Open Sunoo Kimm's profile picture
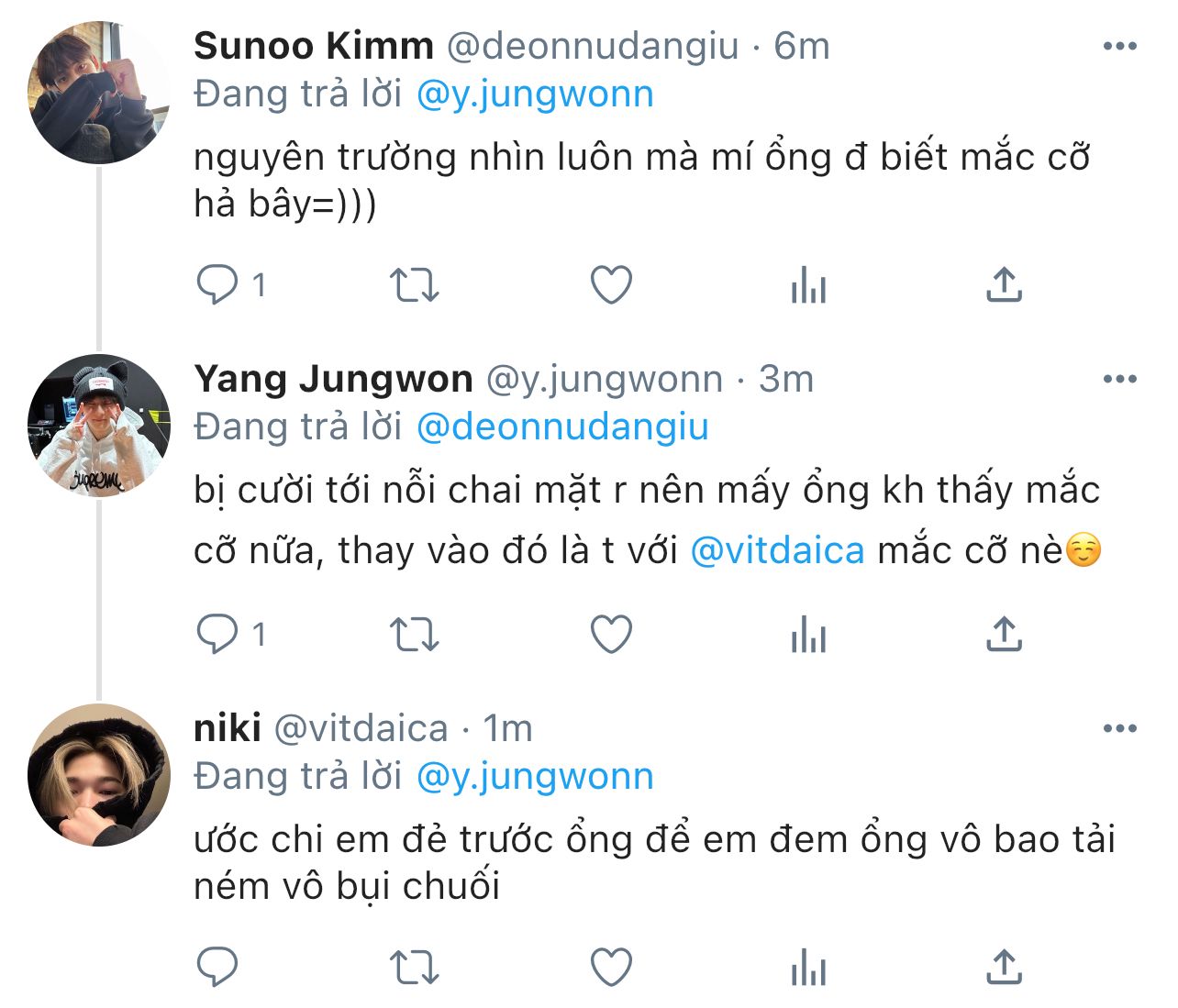 click(99, 94)
